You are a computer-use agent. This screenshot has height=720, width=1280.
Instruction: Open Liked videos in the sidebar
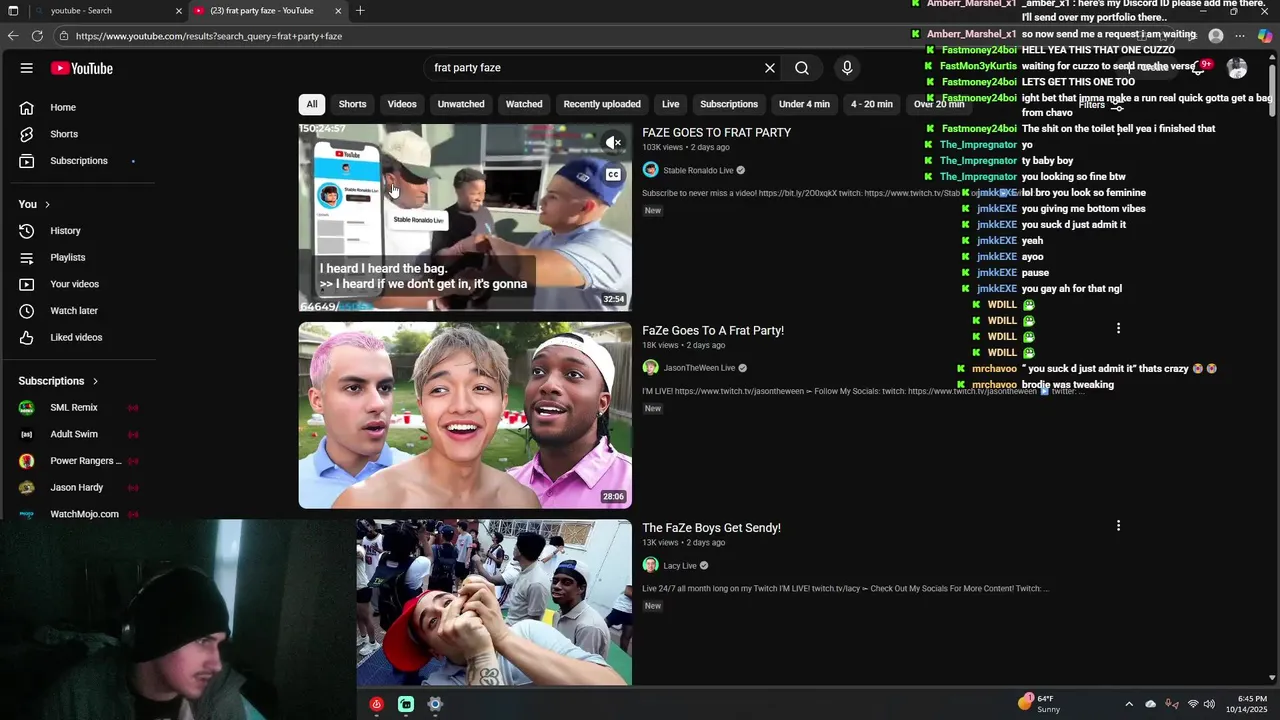(x=78, y=337)
